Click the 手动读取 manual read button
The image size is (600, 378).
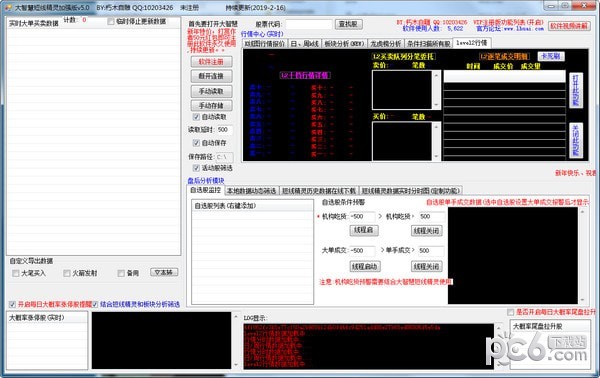tap(211, 91)
